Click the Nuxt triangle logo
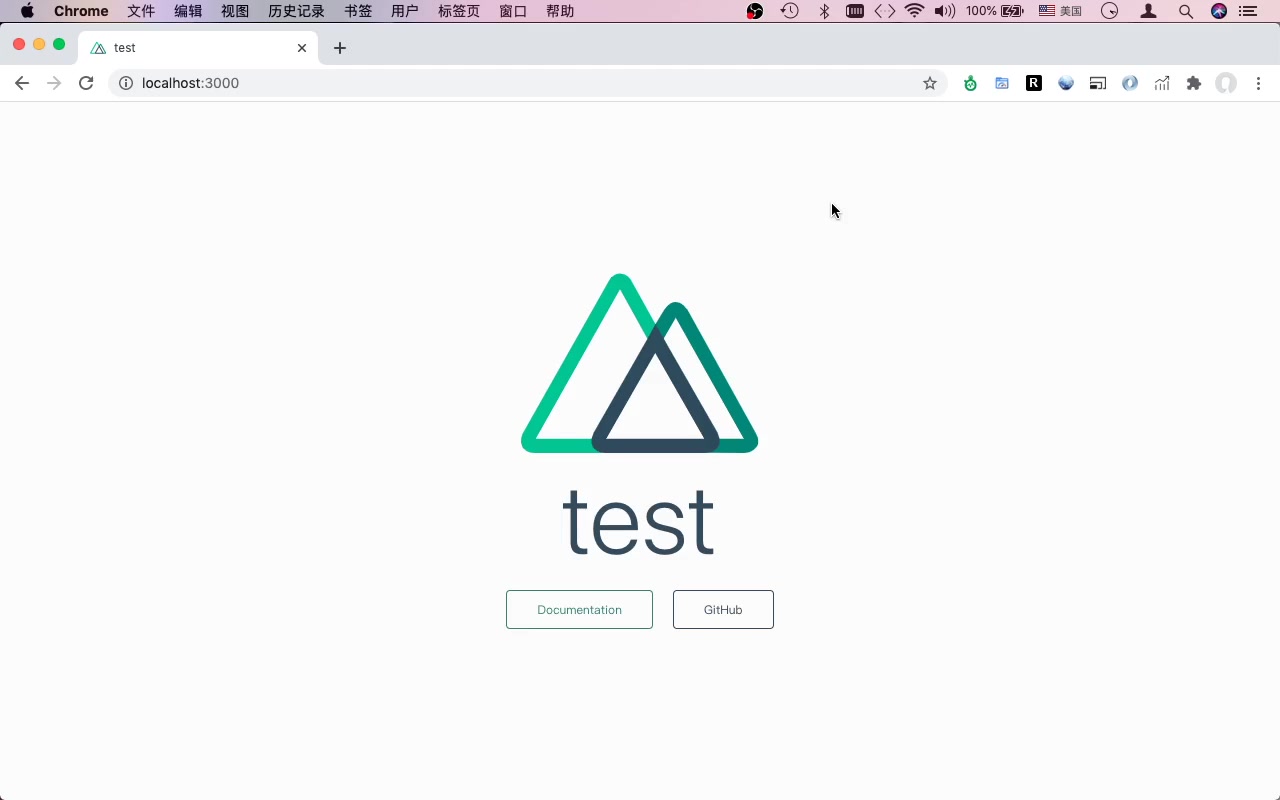1280x800 pixels. pos(640,363)
